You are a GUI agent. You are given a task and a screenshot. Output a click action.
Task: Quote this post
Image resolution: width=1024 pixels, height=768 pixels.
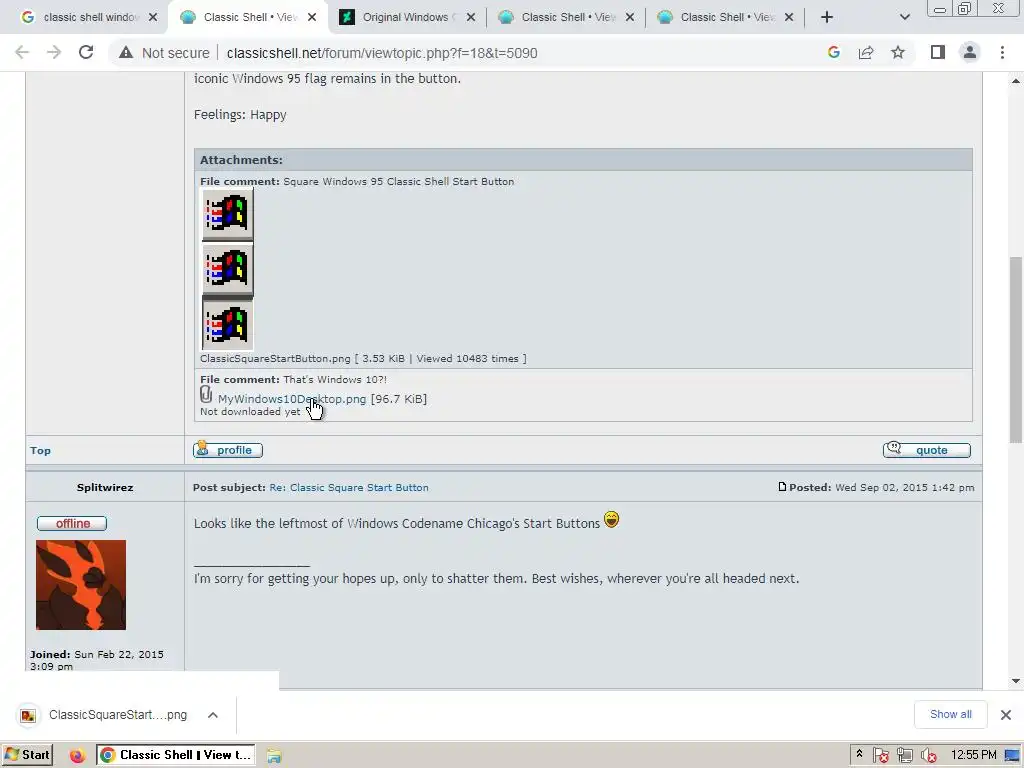927,450
